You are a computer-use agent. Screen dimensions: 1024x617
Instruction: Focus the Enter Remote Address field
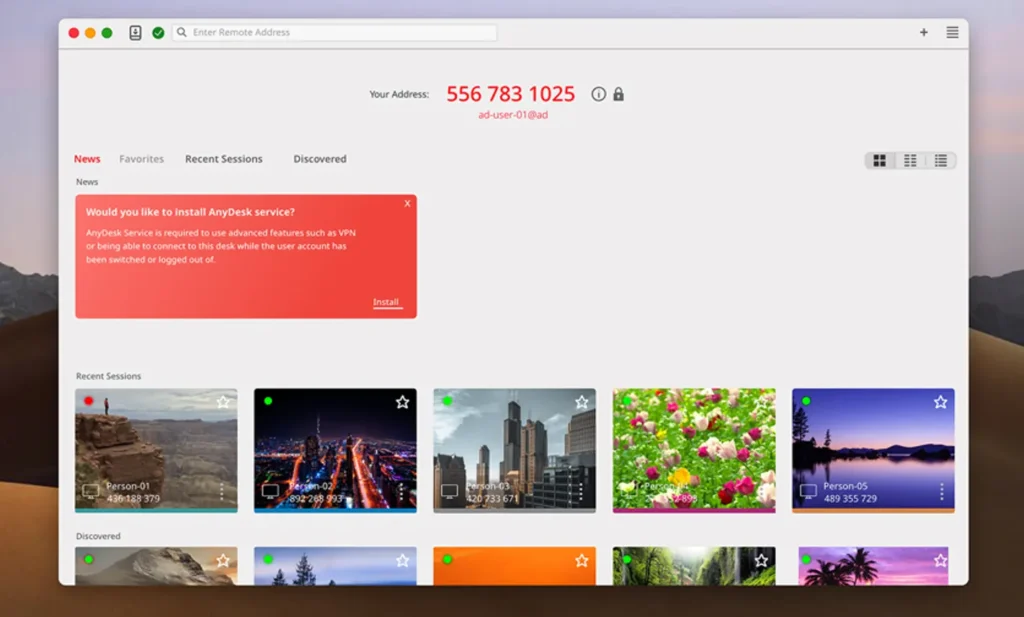[334, 33]
